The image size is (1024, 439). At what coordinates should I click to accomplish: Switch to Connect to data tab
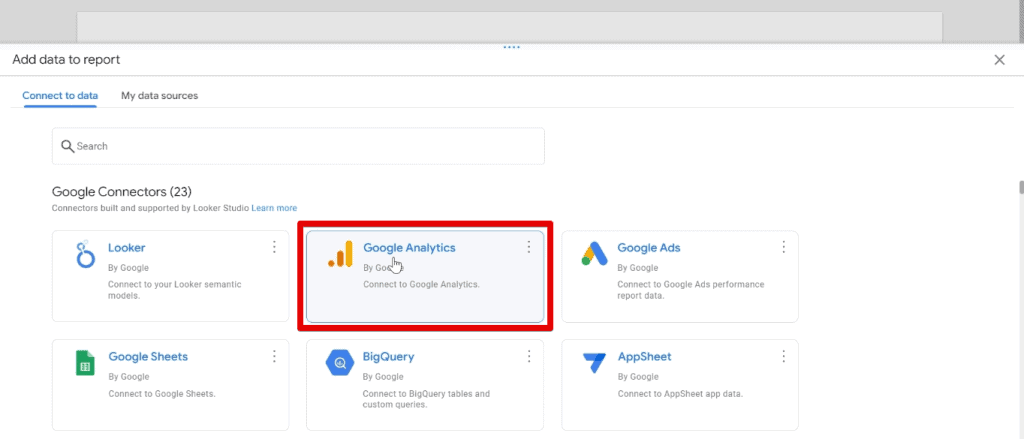tap(60, 95)
